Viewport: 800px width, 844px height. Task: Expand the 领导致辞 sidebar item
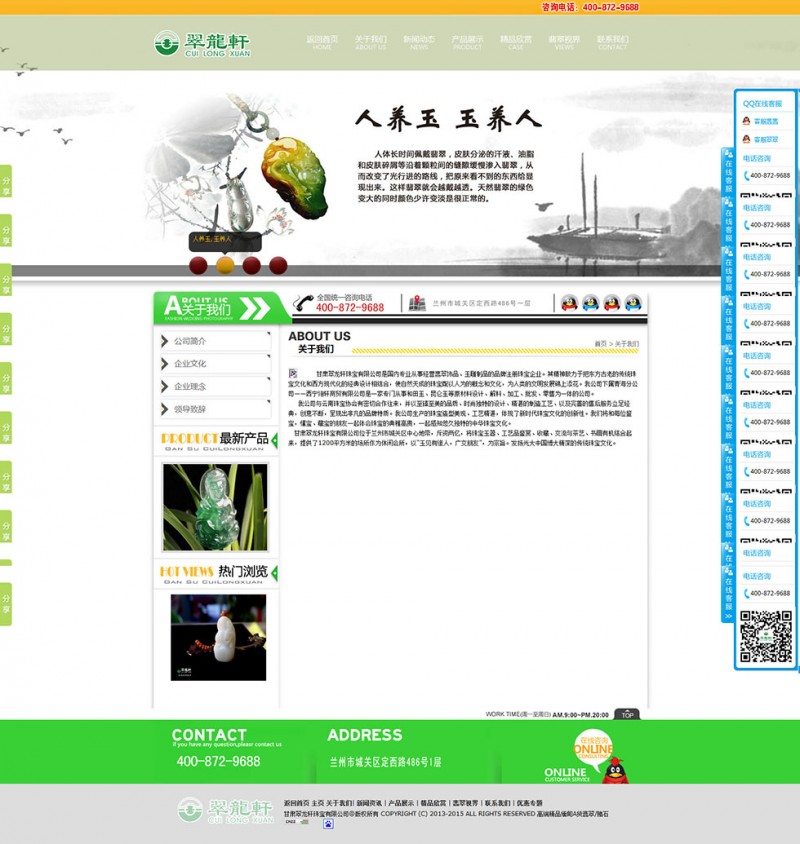(x=214, y=409)
